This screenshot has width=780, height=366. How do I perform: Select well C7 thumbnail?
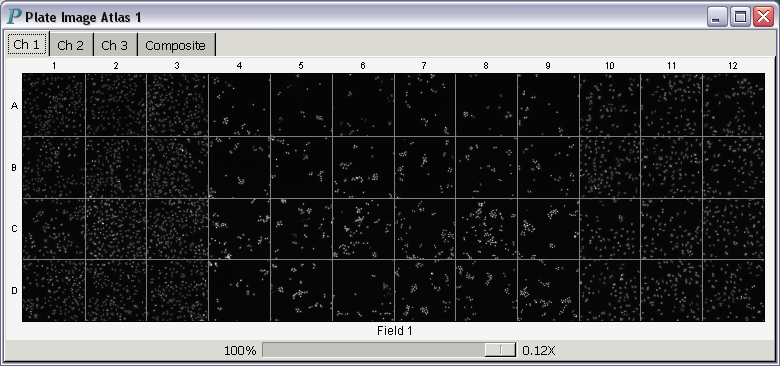[x=425, y=229]
